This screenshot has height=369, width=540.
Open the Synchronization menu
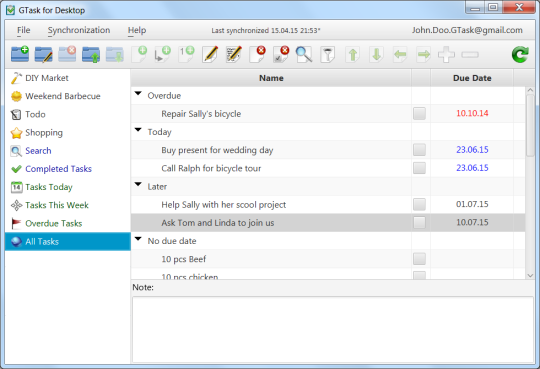pyautogui.click(x=79, y=30)
